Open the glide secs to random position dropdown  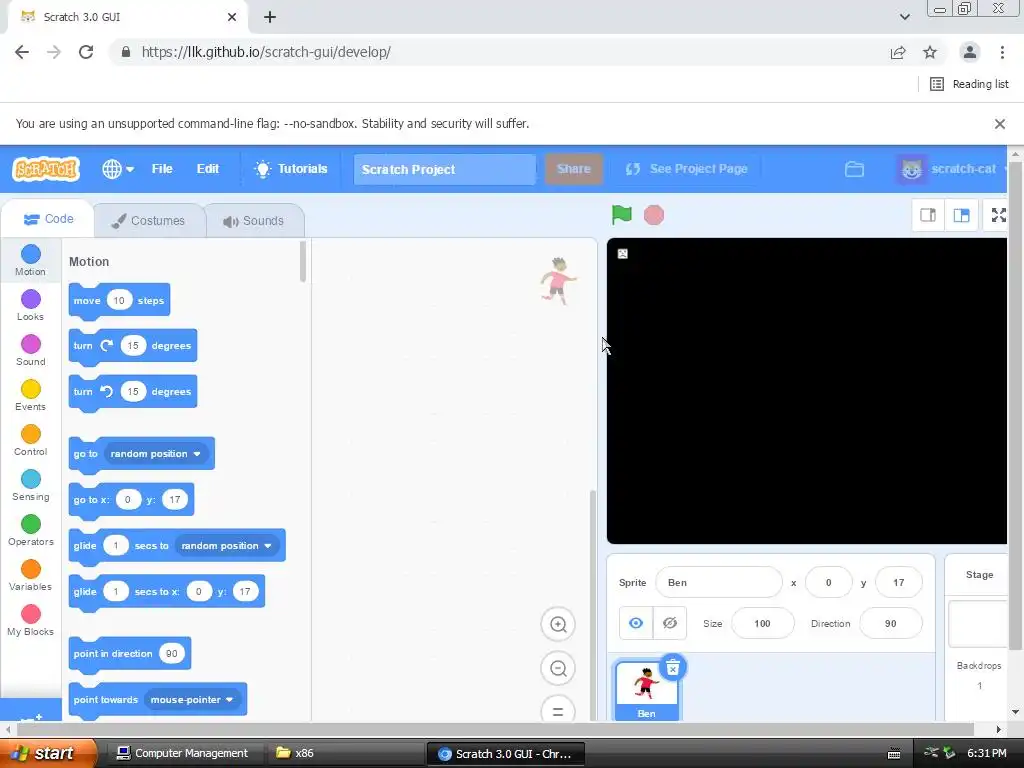click(x=226, y=545)
